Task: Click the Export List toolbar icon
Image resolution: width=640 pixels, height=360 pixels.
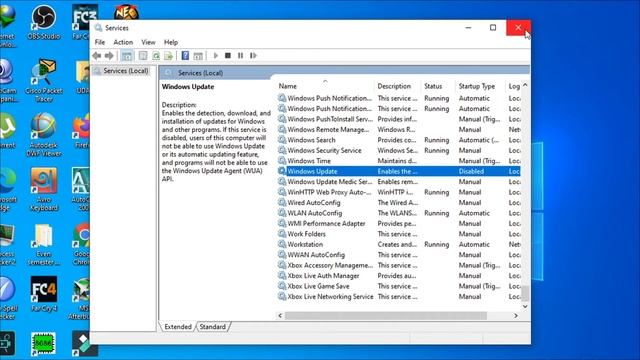Action: point(168,56)
